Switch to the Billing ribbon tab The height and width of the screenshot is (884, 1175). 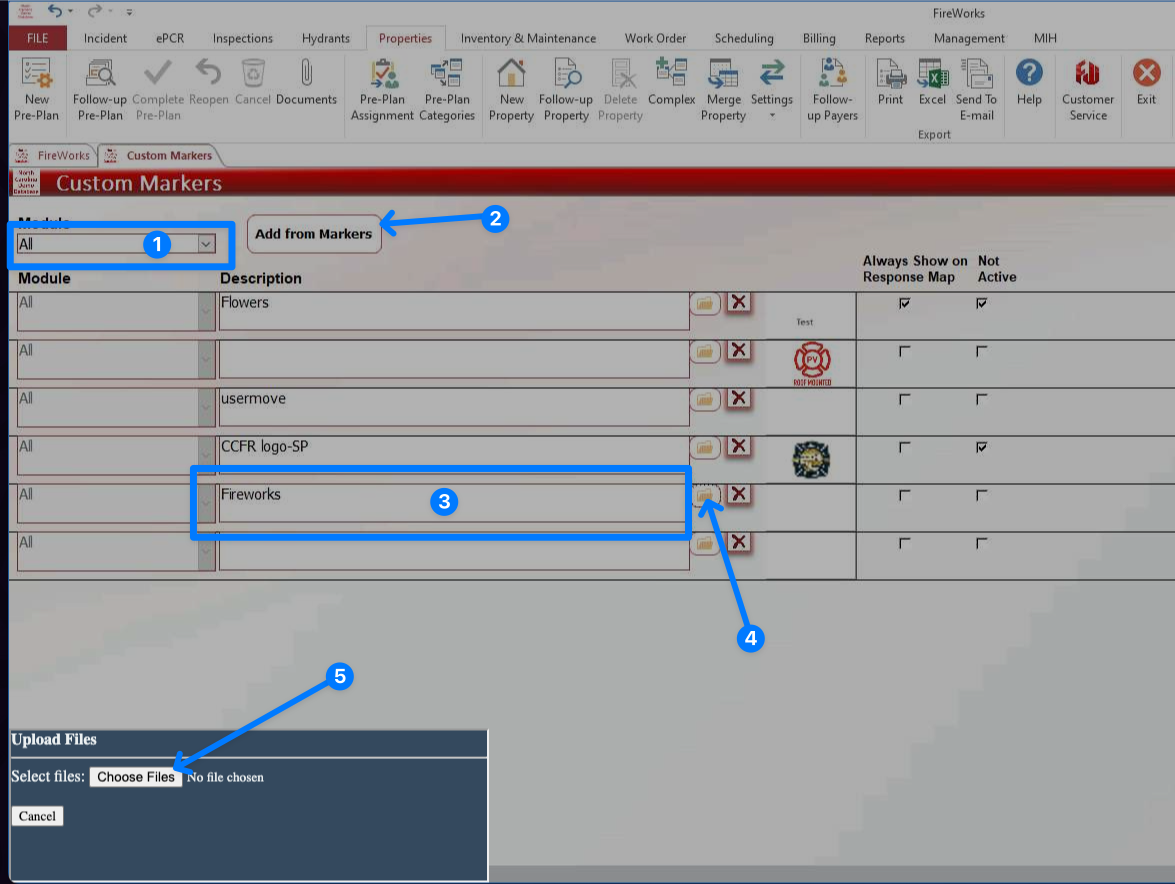[x=818, y=38]
